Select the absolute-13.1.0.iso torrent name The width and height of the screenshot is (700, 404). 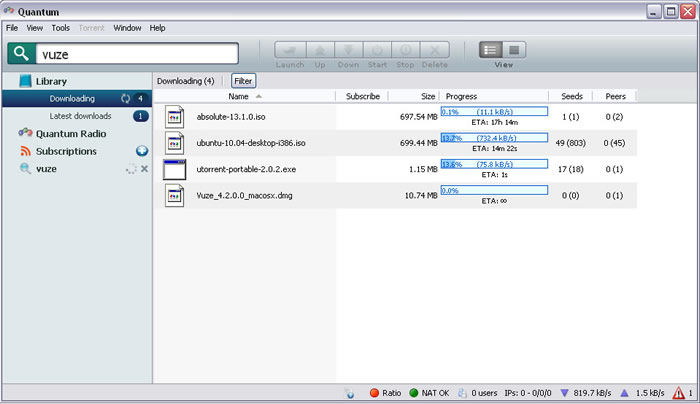[x=231, y=117]
